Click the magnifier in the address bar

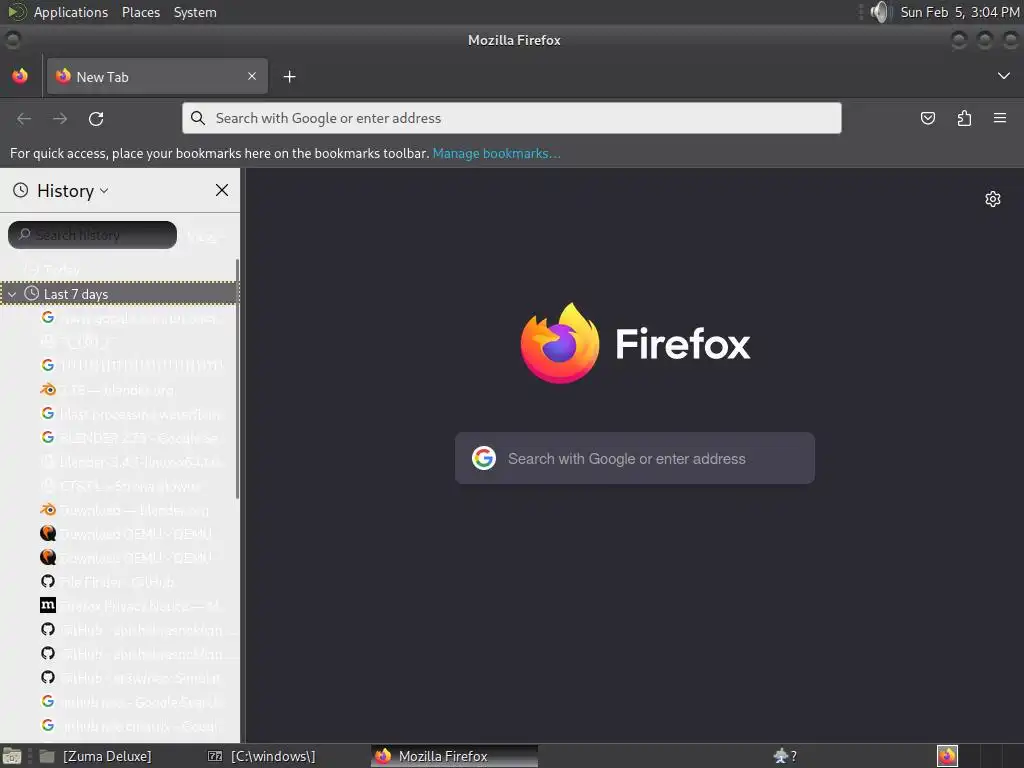pyautogui.click(x=197, y=118)
